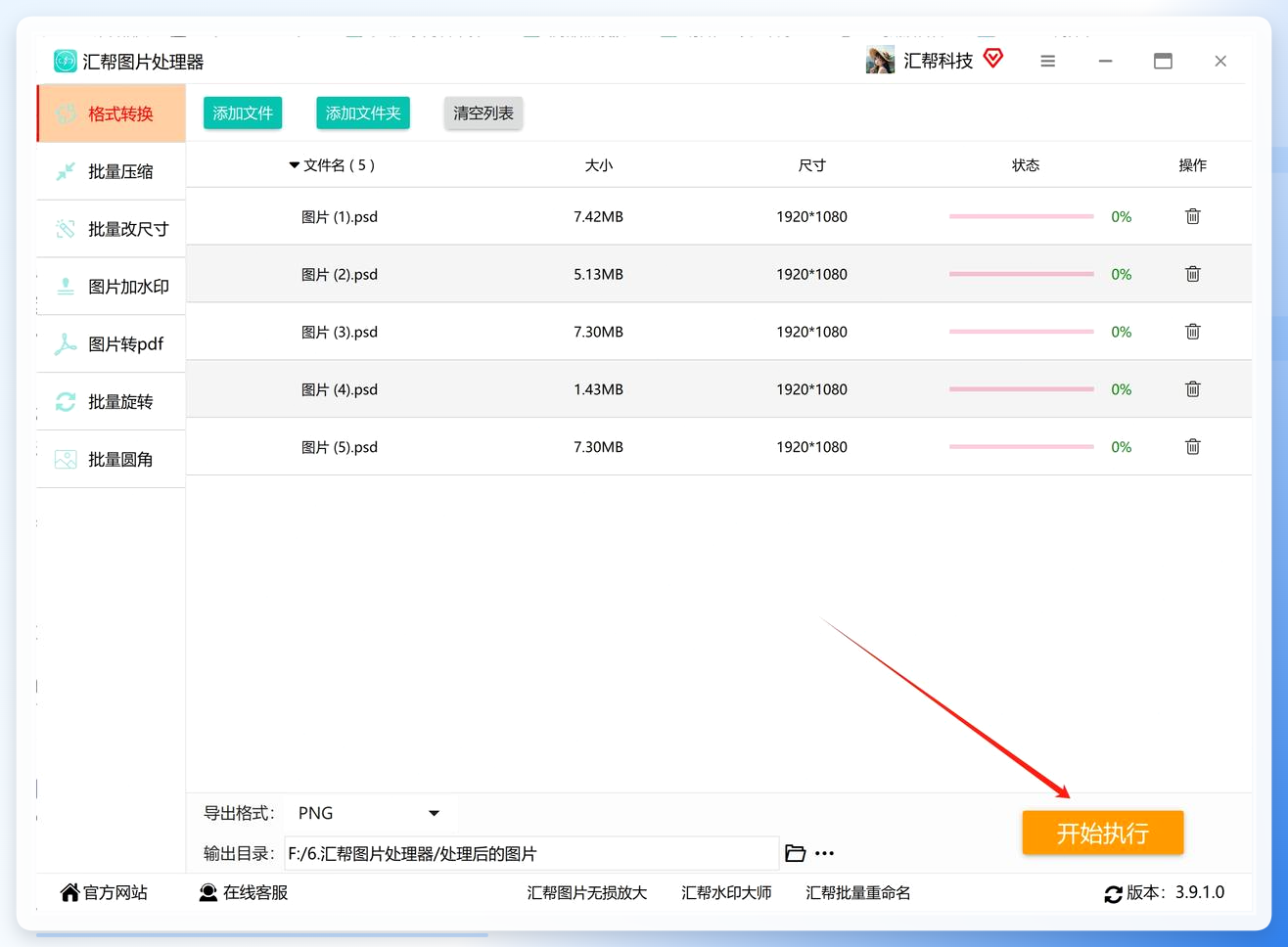1288x947 pixels.
Task: Click the 清空列表 button
Action: [x=483, y=113]
